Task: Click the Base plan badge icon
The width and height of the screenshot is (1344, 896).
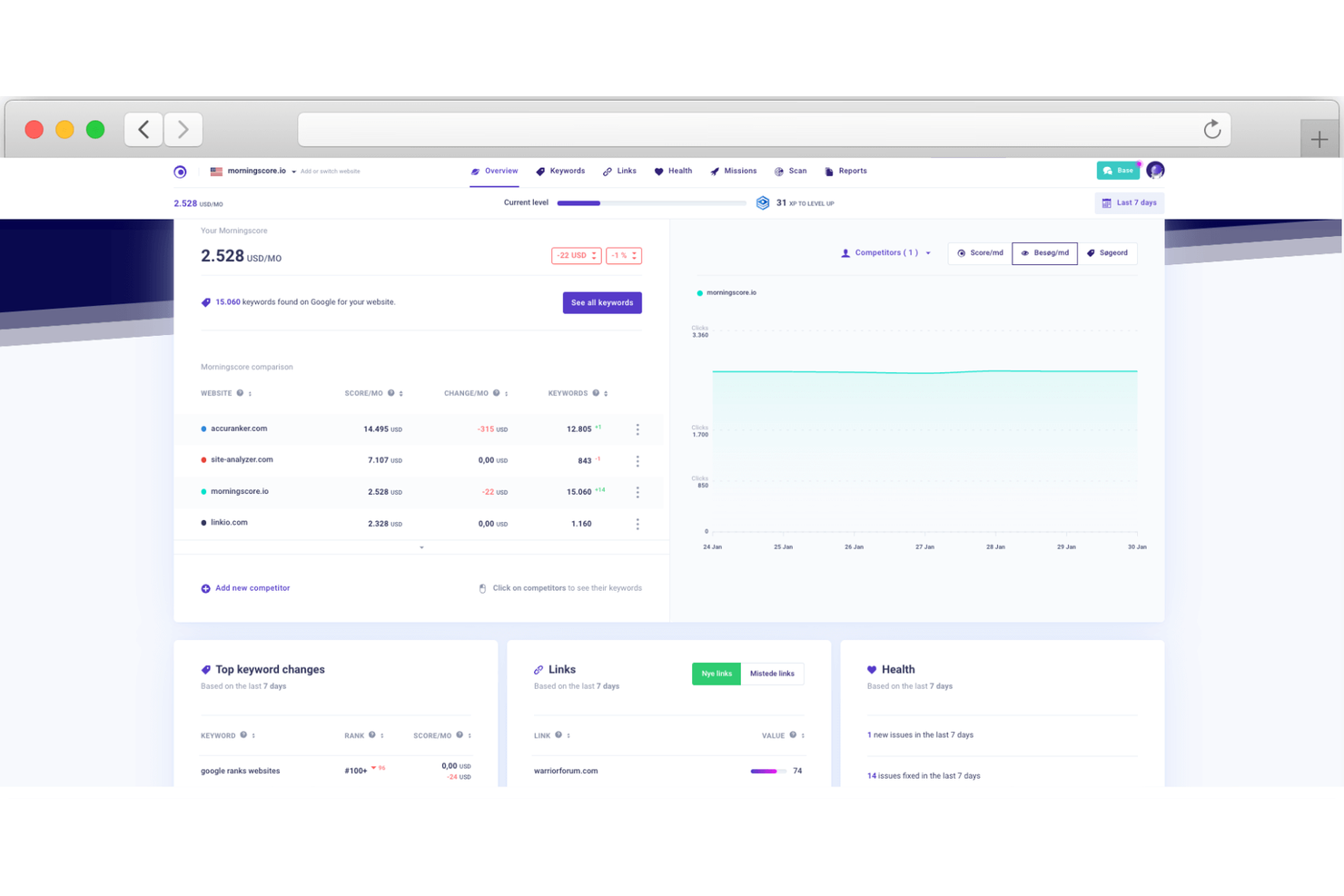Action: coord(1109,170)
